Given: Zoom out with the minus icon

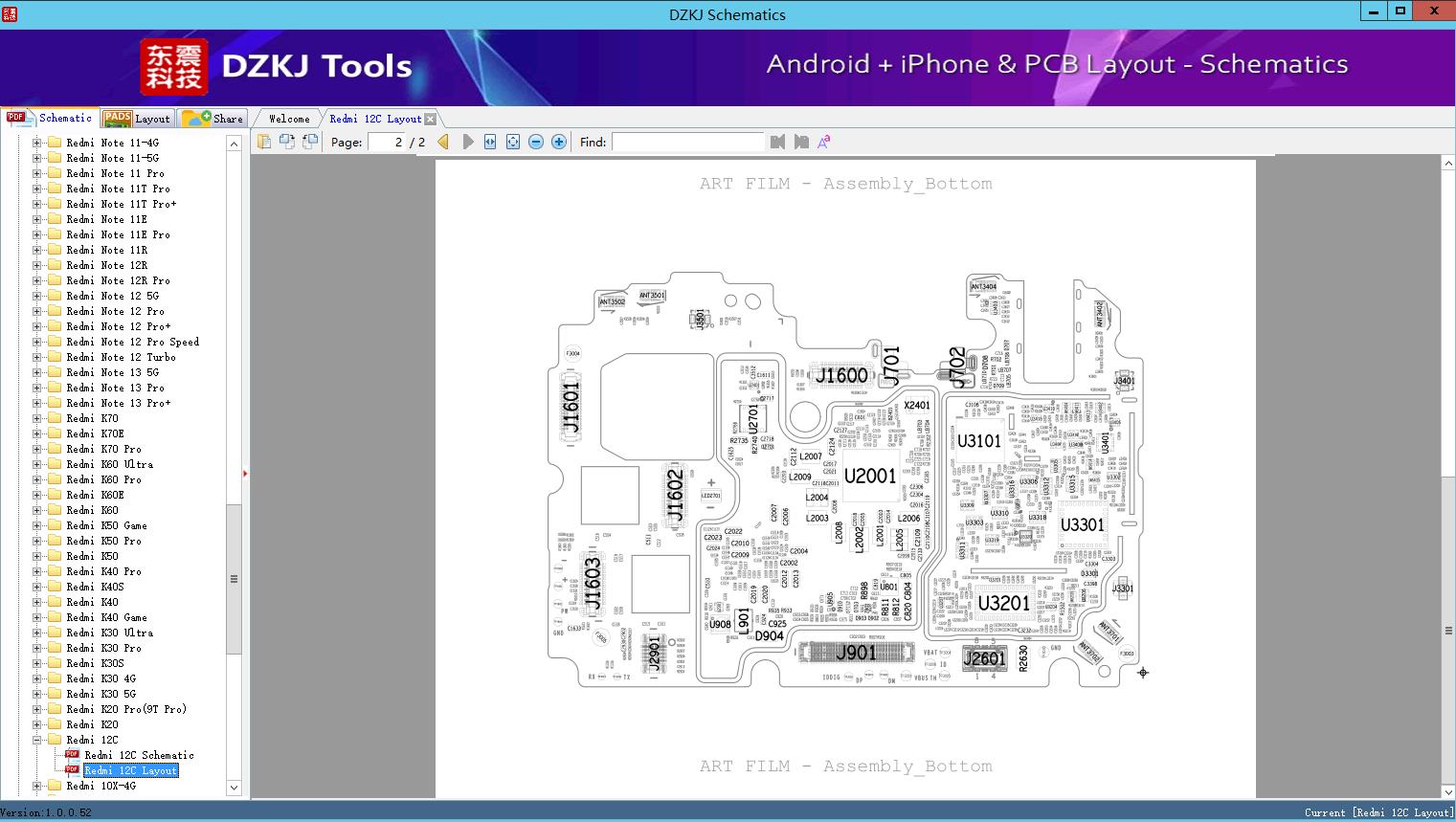Looking at the screenshot, I should 536,142.
